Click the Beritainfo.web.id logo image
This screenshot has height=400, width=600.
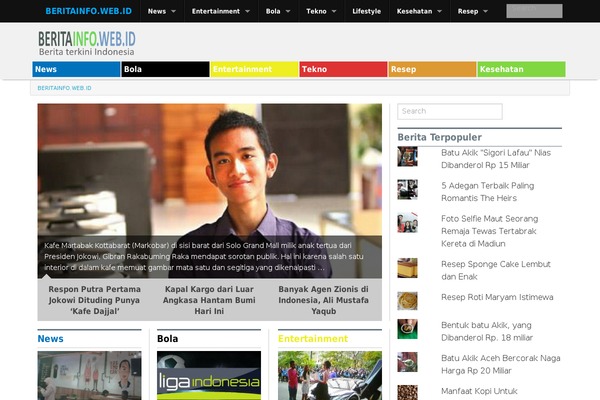click(86, 43)
